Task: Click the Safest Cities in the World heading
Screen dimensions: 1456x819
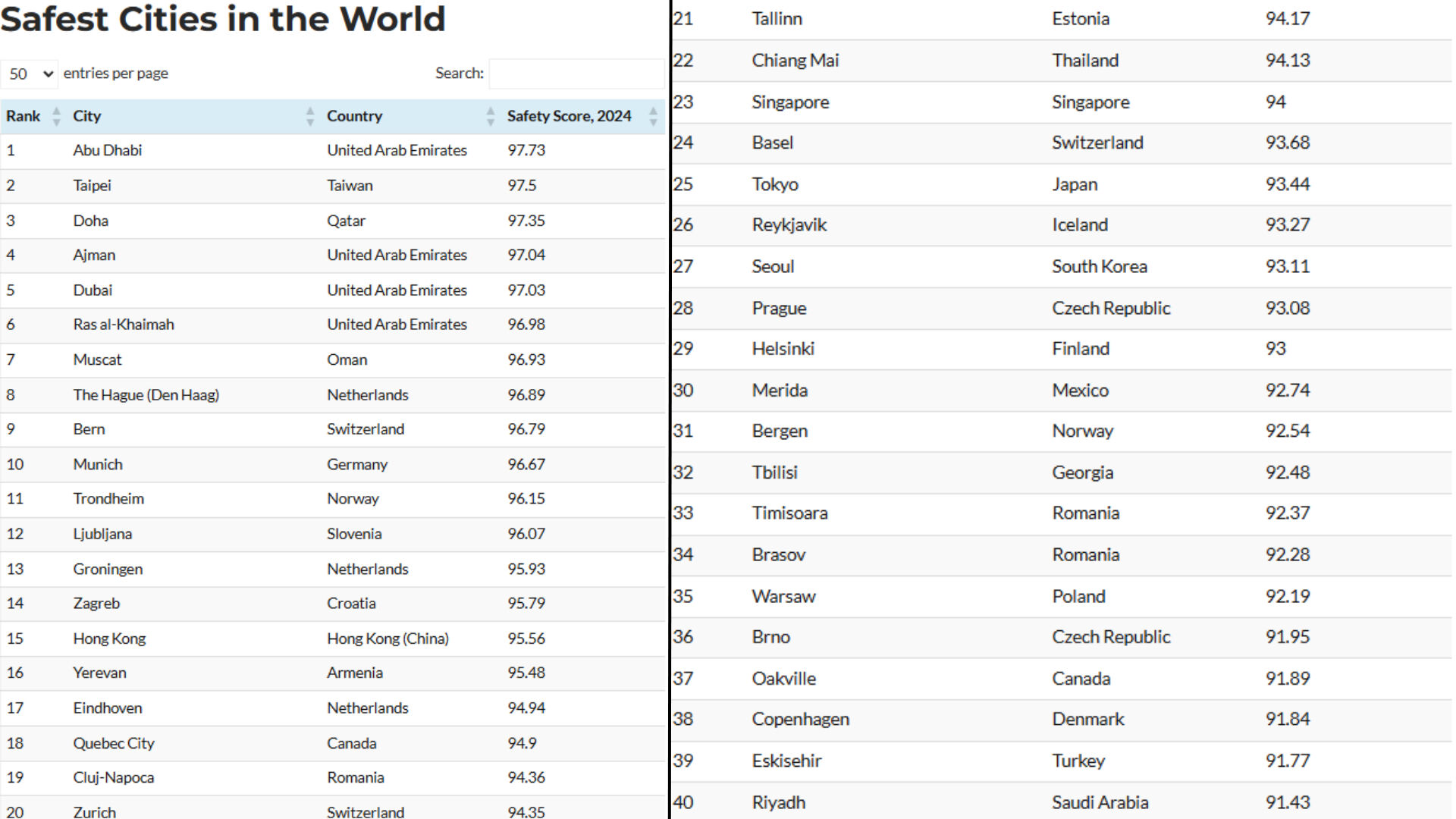Action: point(223,19)
